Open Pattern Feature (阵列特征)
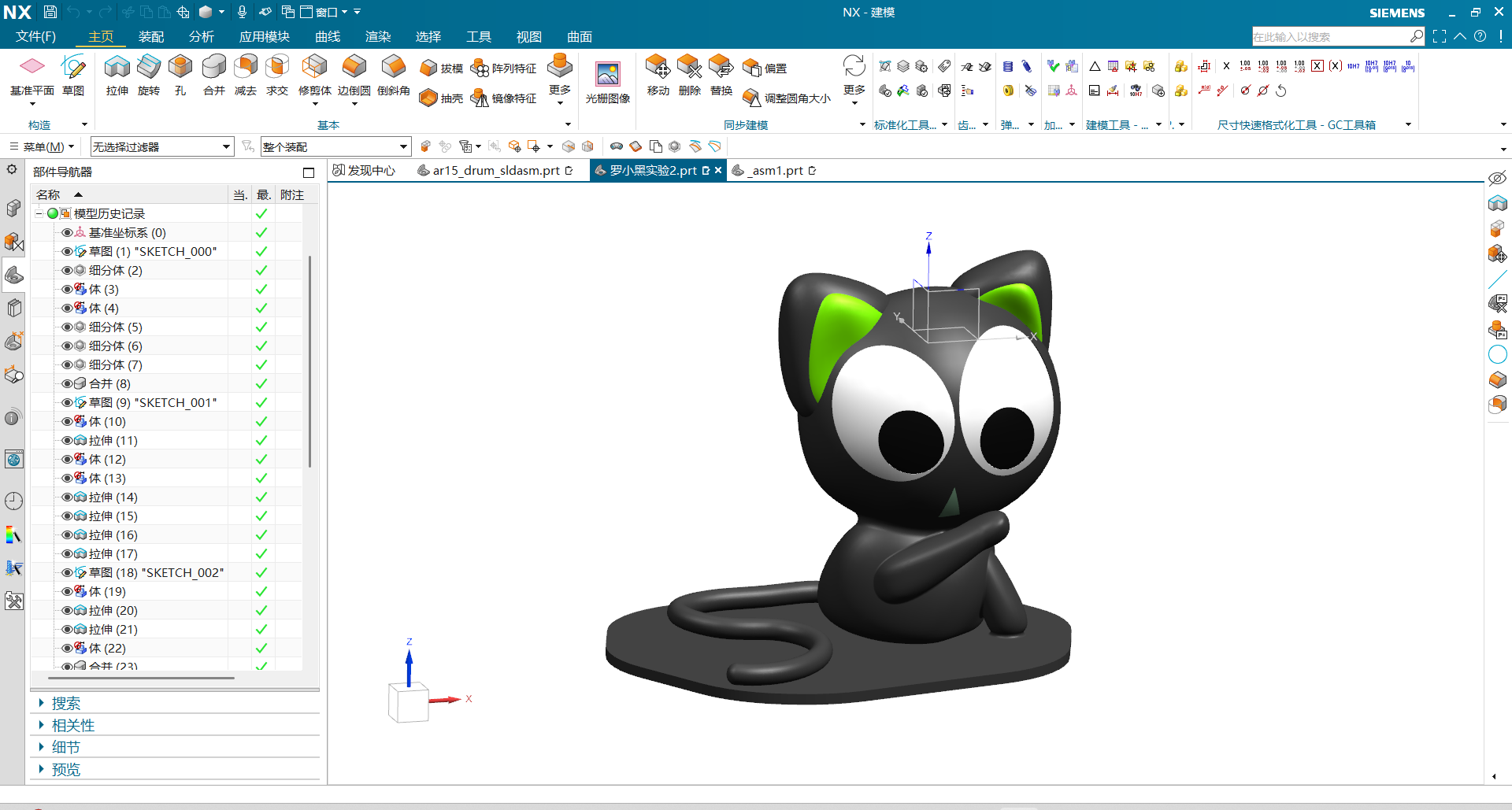 pos(503,68)
